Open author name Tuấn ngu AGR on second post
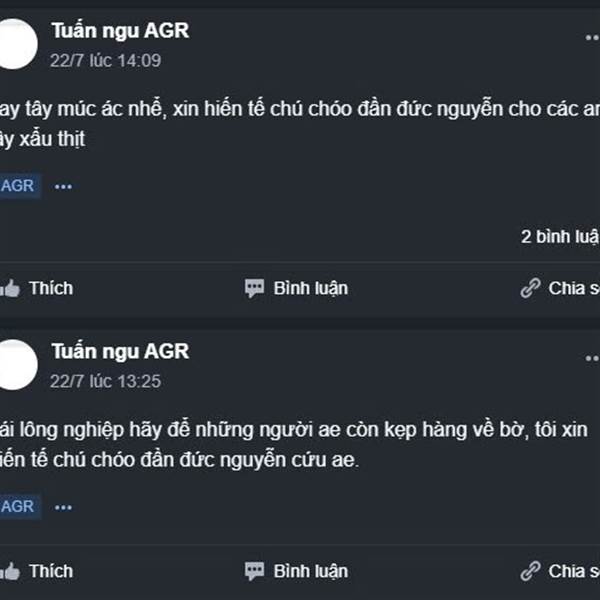The height and width of the screenshot is (600, 600). pos(120,352)
